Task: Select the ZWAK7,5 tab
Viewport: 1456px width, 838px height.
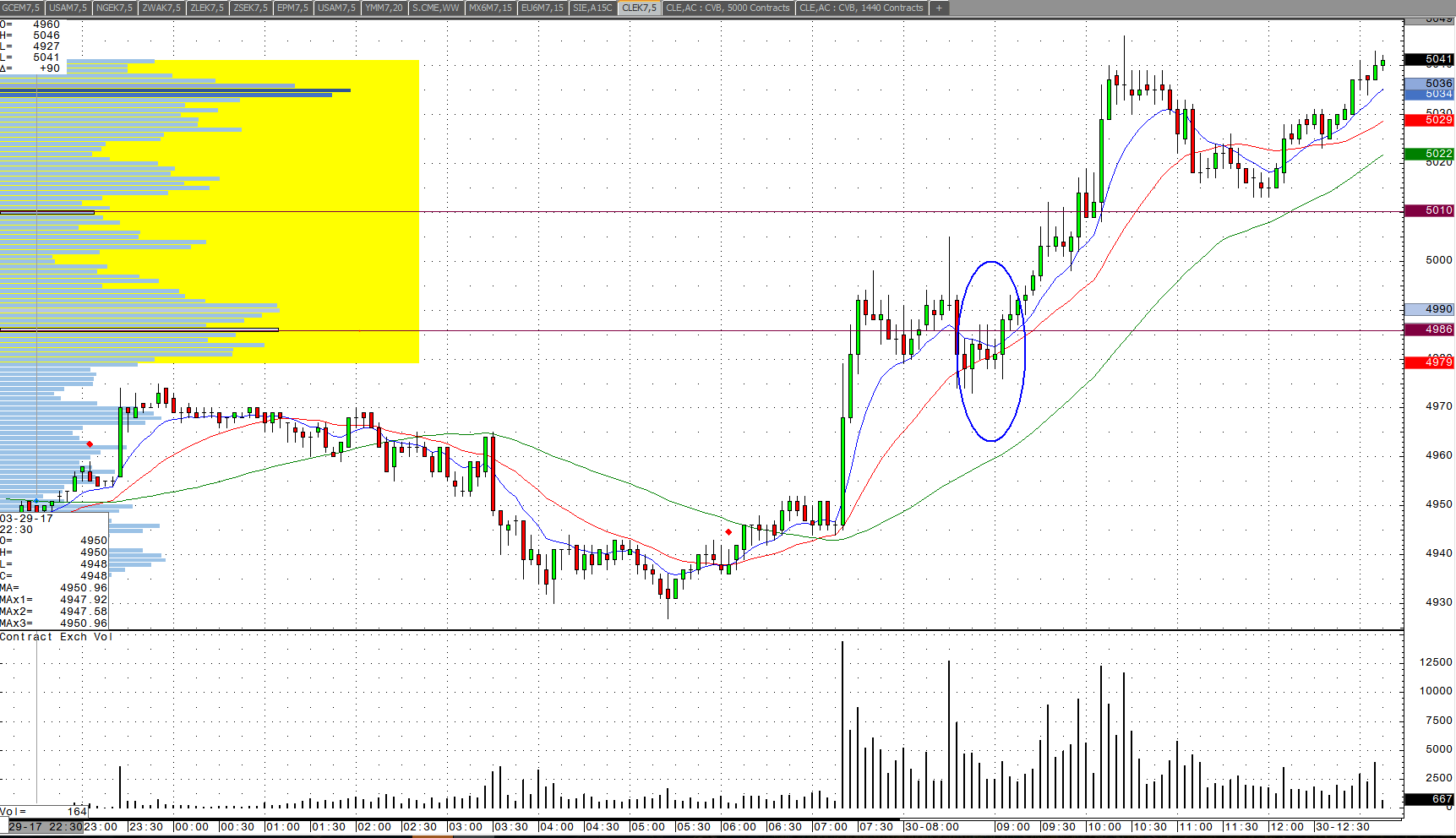Action: (161, 8)
